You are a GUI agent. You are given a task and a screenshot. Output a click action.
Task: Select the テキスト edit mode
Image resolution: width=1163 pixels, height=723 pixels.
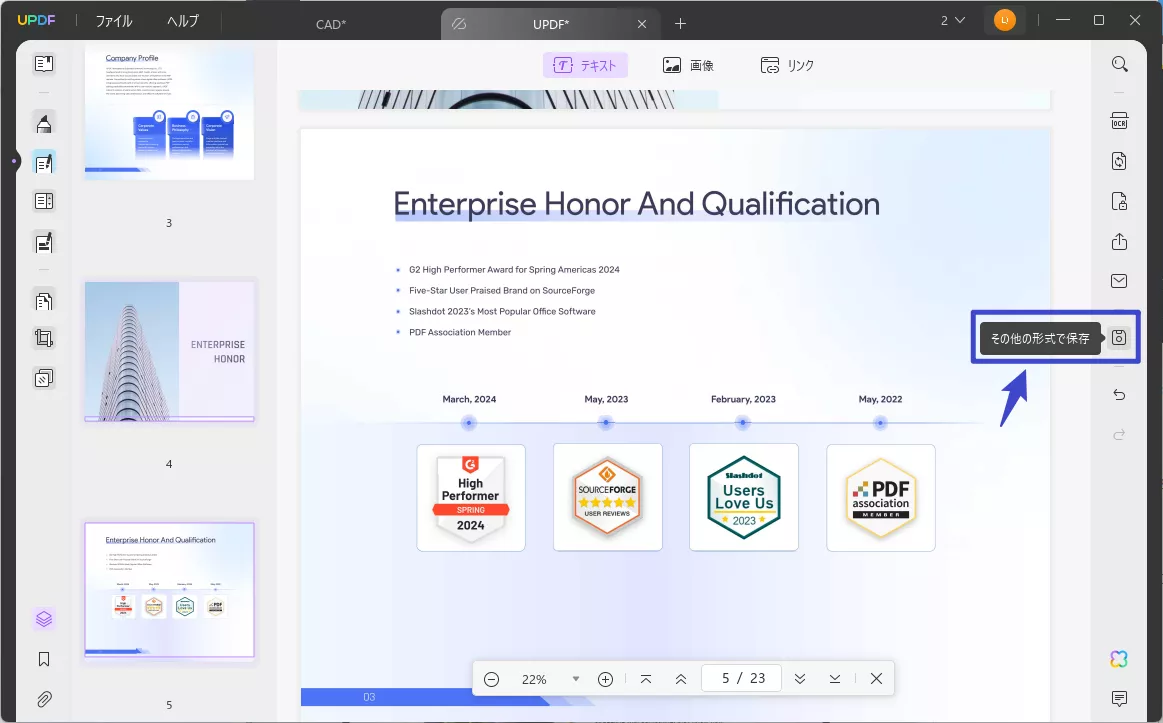(x=585, y=65)
